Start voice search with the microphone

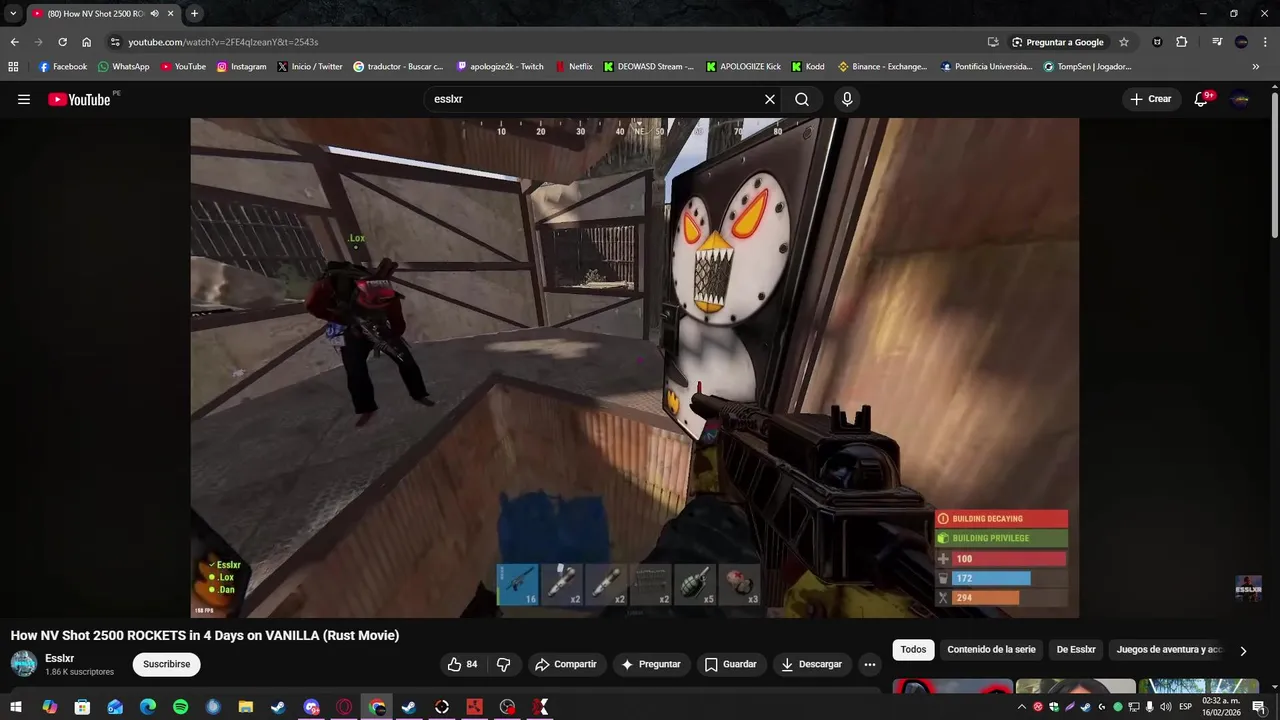pyautogui.click(x=847, y=99)
